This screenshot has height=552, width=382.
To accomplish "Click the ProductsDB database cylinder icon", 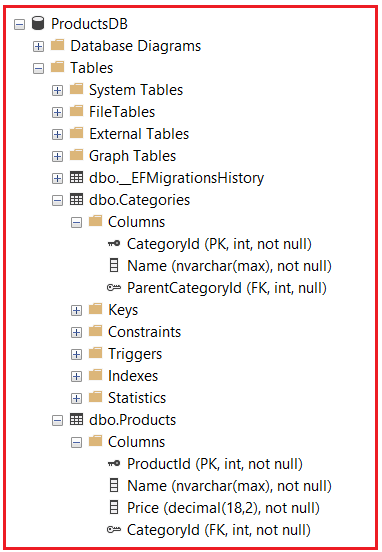I will coord(38,23).
